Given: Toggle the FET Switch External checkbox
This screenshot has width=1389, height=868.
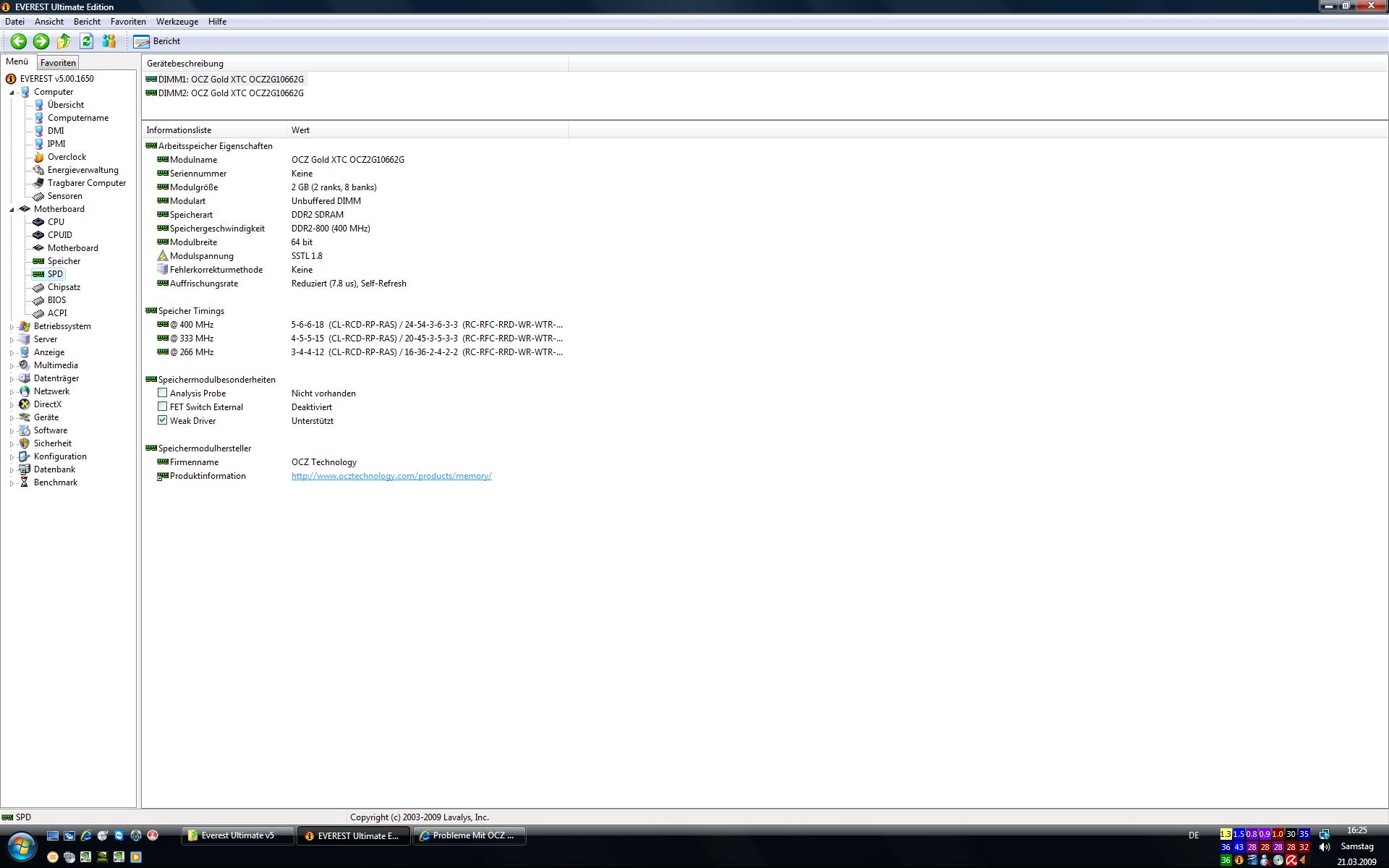Looking at the screenshot, I should pyautogui.click(x=162, y=407).
